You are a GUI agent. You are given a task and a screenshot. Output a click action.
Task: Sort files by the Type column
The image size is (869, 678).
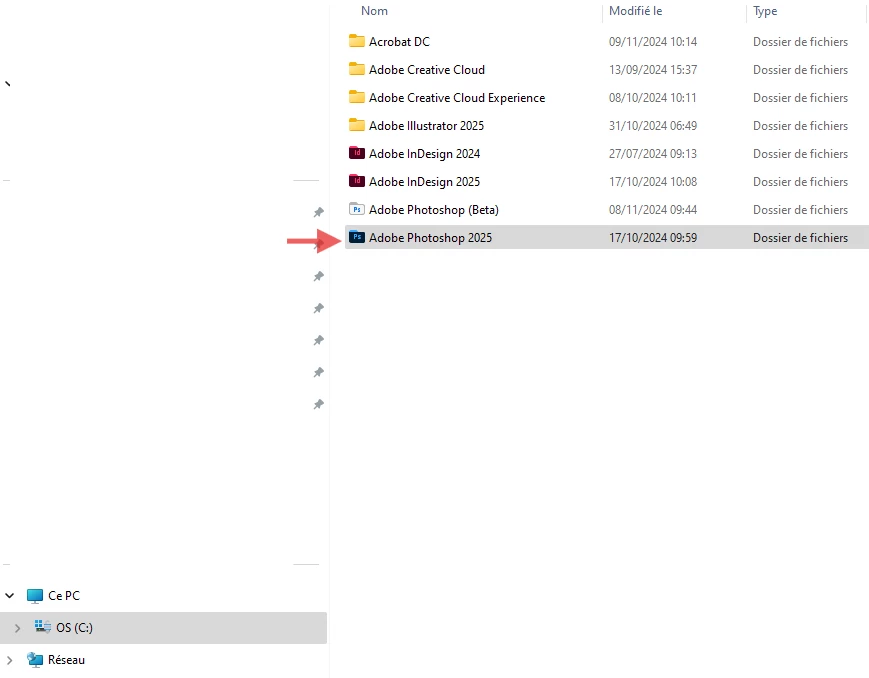(765, 11)
